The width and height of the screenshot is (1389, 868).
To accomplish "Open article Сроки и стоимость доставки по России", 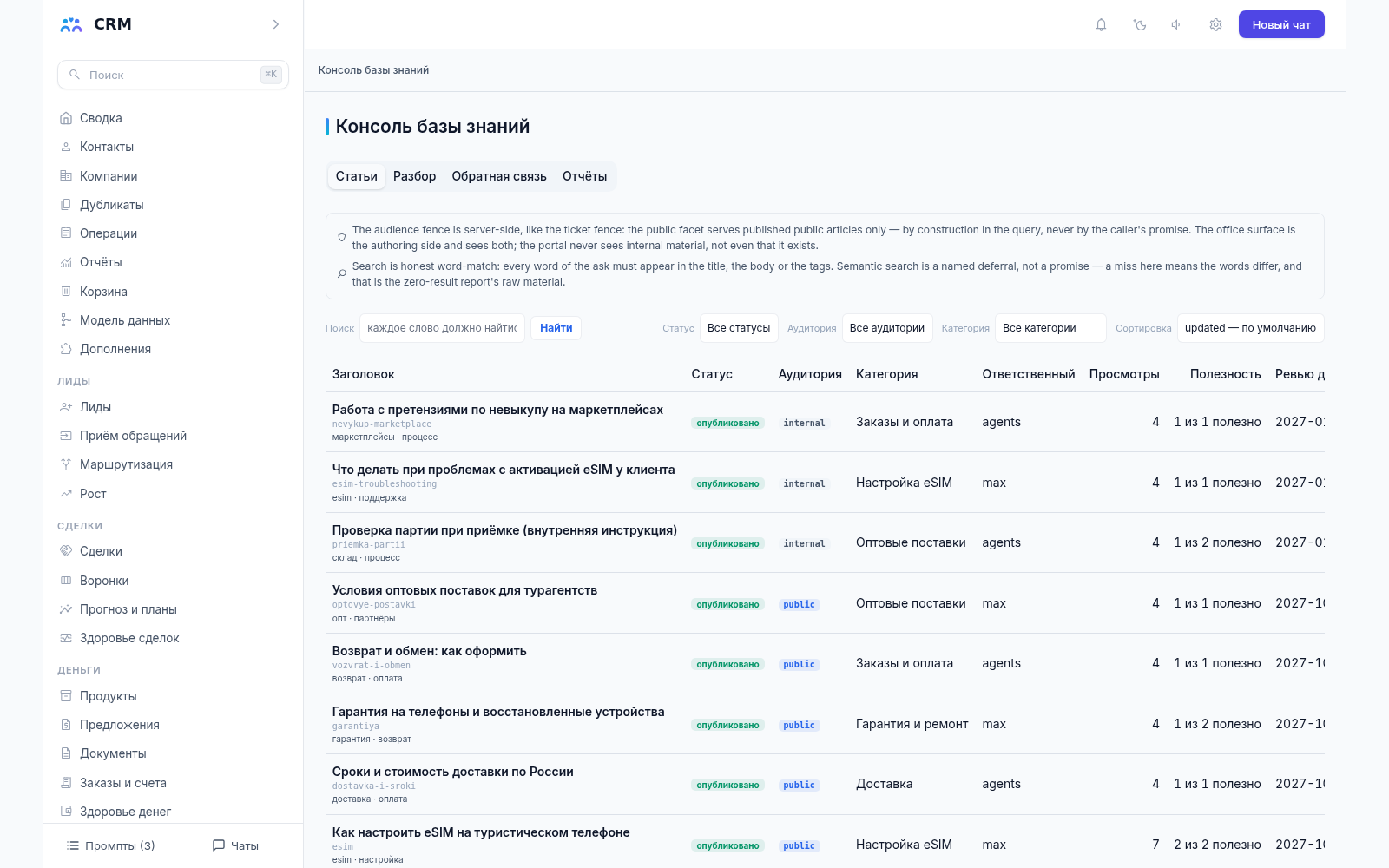I will click(x=453, y=772).
